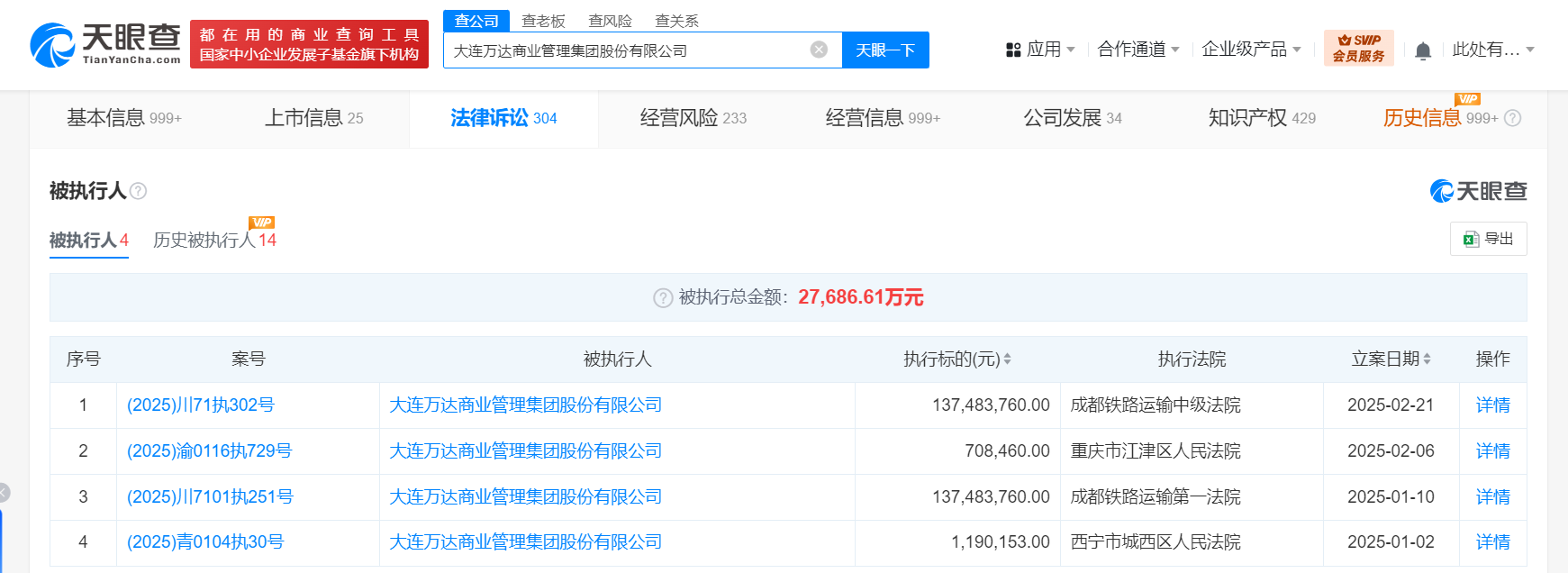
Task: Open company link in row 4
Action: (526, 542)
